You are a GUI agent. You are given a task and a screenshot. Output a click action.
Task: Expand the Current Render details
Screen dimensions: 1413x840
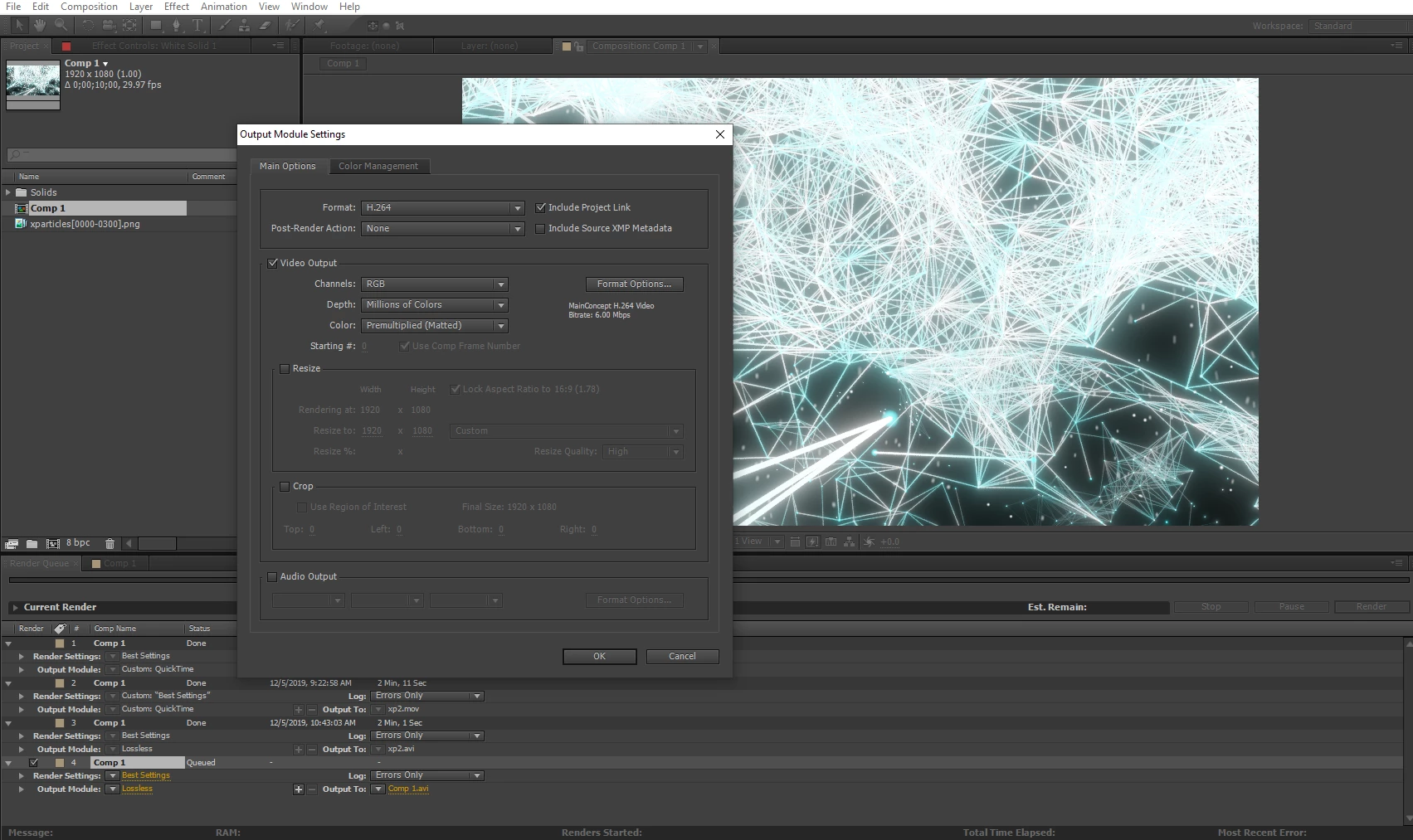pyautogui.click(x=16, y=608)
